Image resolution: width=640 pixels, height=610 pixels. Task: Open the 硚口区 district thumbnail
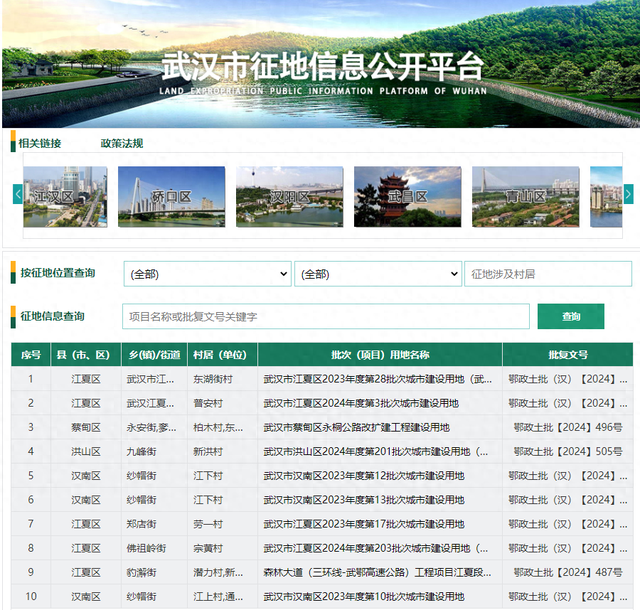[171, 197]
